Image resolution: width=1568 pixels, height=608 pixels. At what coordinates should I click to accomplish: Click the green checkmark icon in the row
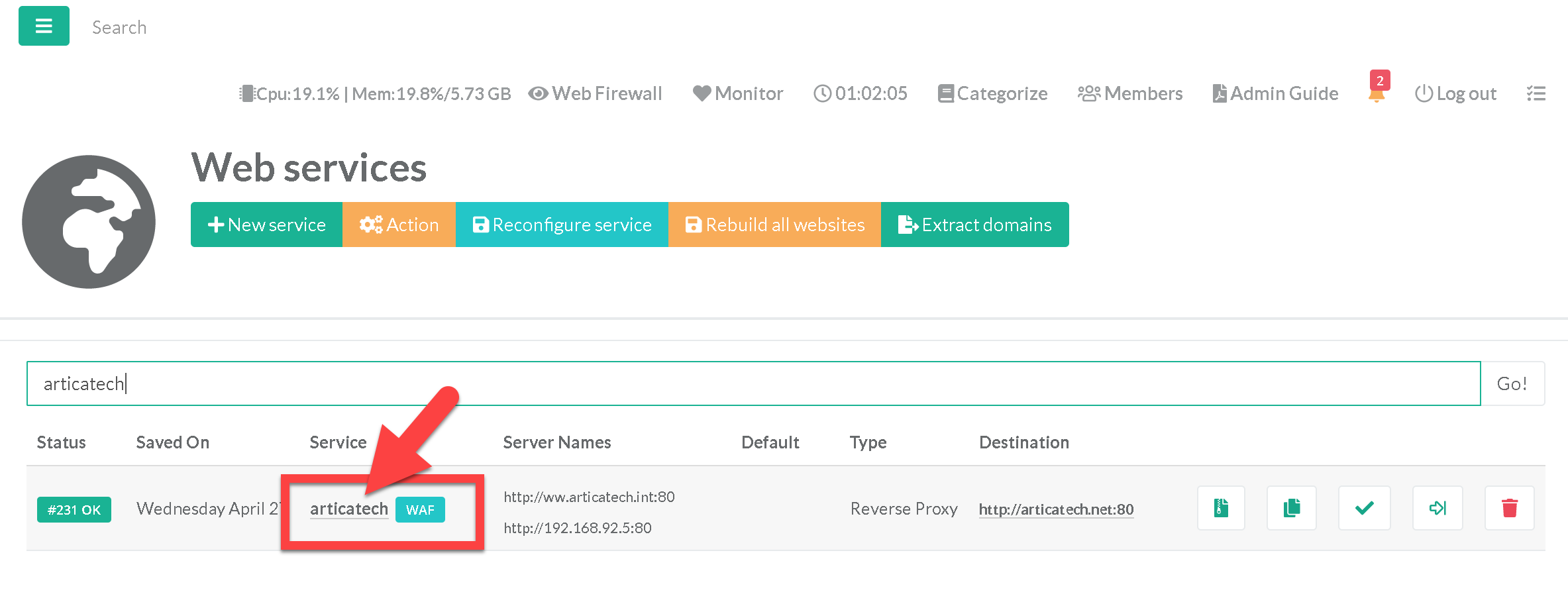pyautogui.click(x=1364, y=508)
